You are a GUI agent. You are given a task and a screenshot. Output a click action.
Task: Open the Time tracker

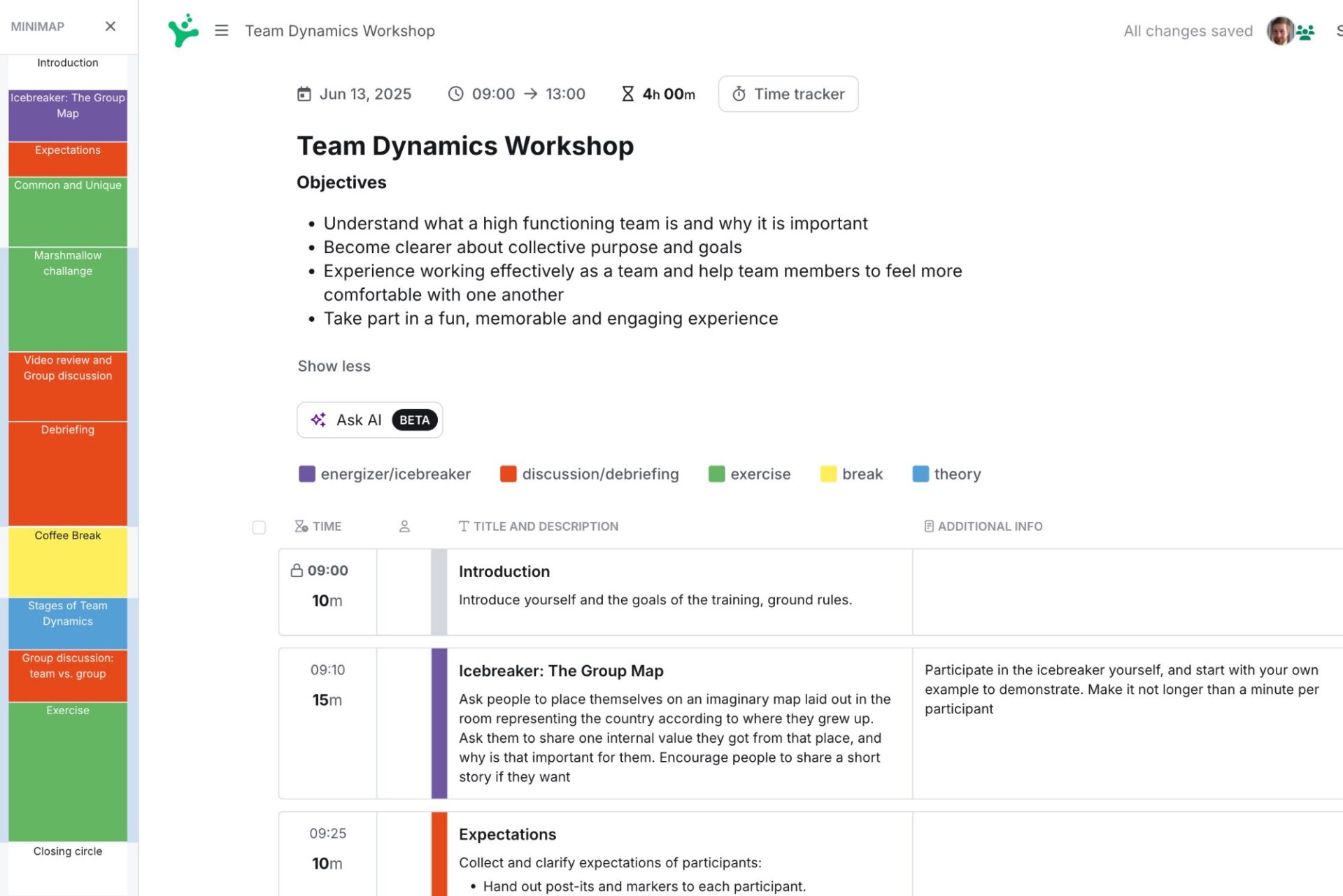[788, 94]
